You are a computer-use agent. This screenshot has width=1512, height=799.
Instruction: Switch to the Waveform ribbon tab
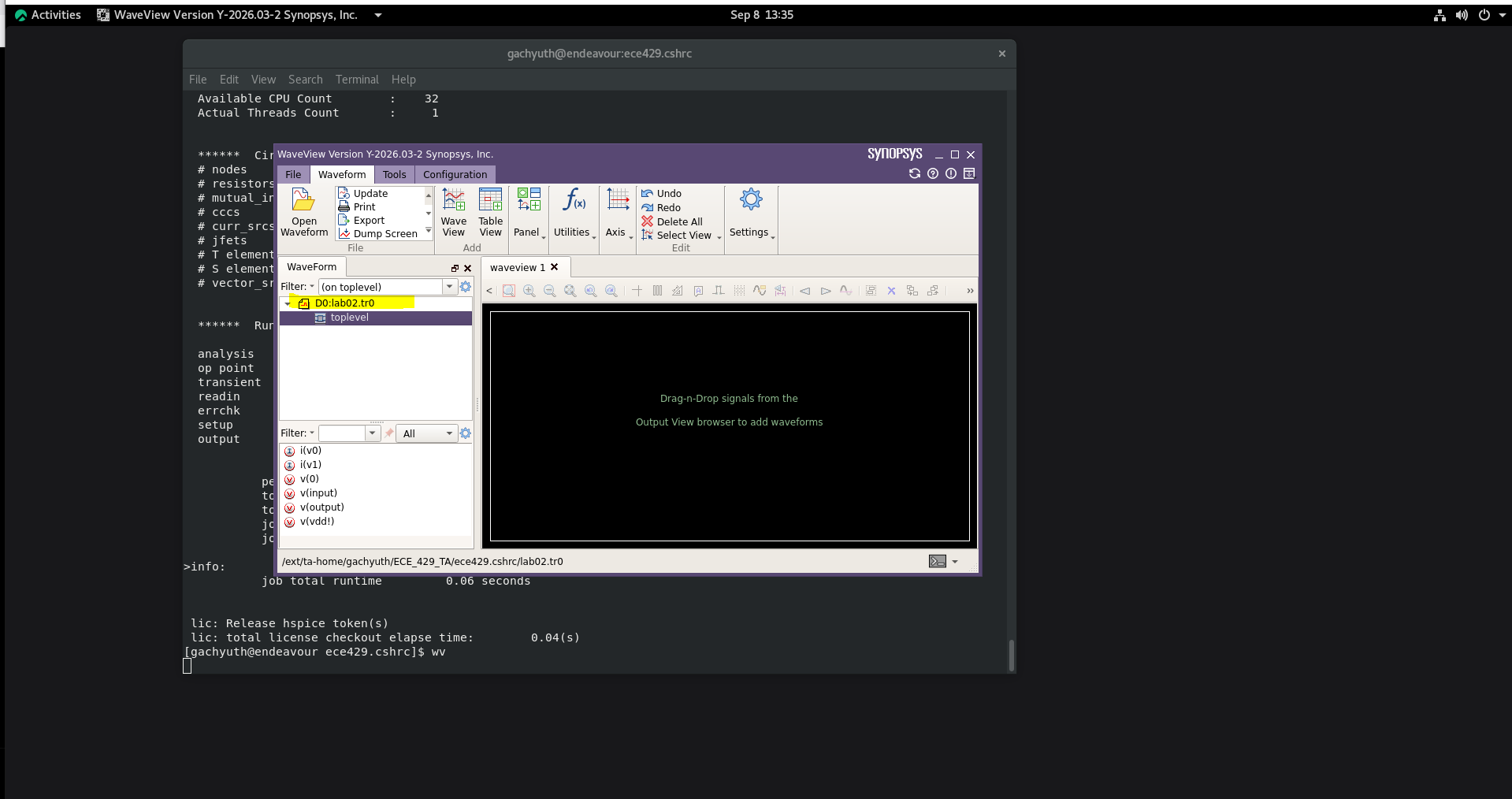tap(342, 175)
